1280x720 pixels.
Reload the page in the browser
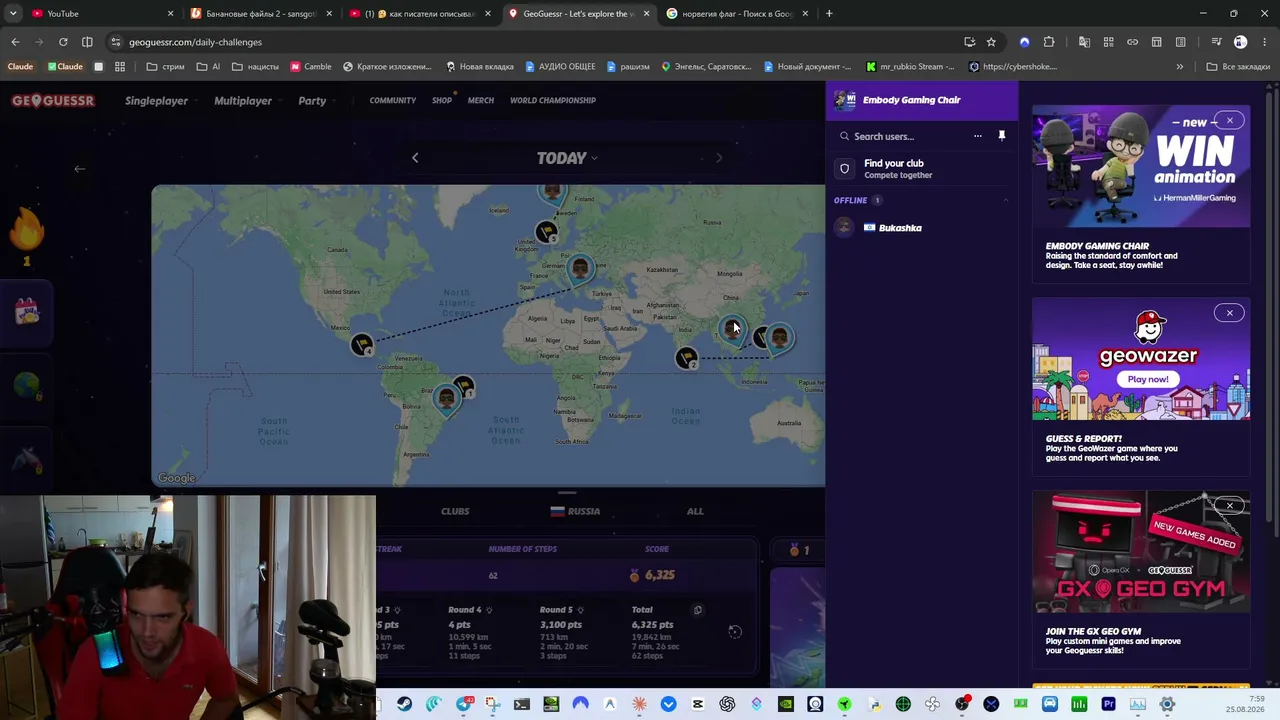[x=63, y=42]
